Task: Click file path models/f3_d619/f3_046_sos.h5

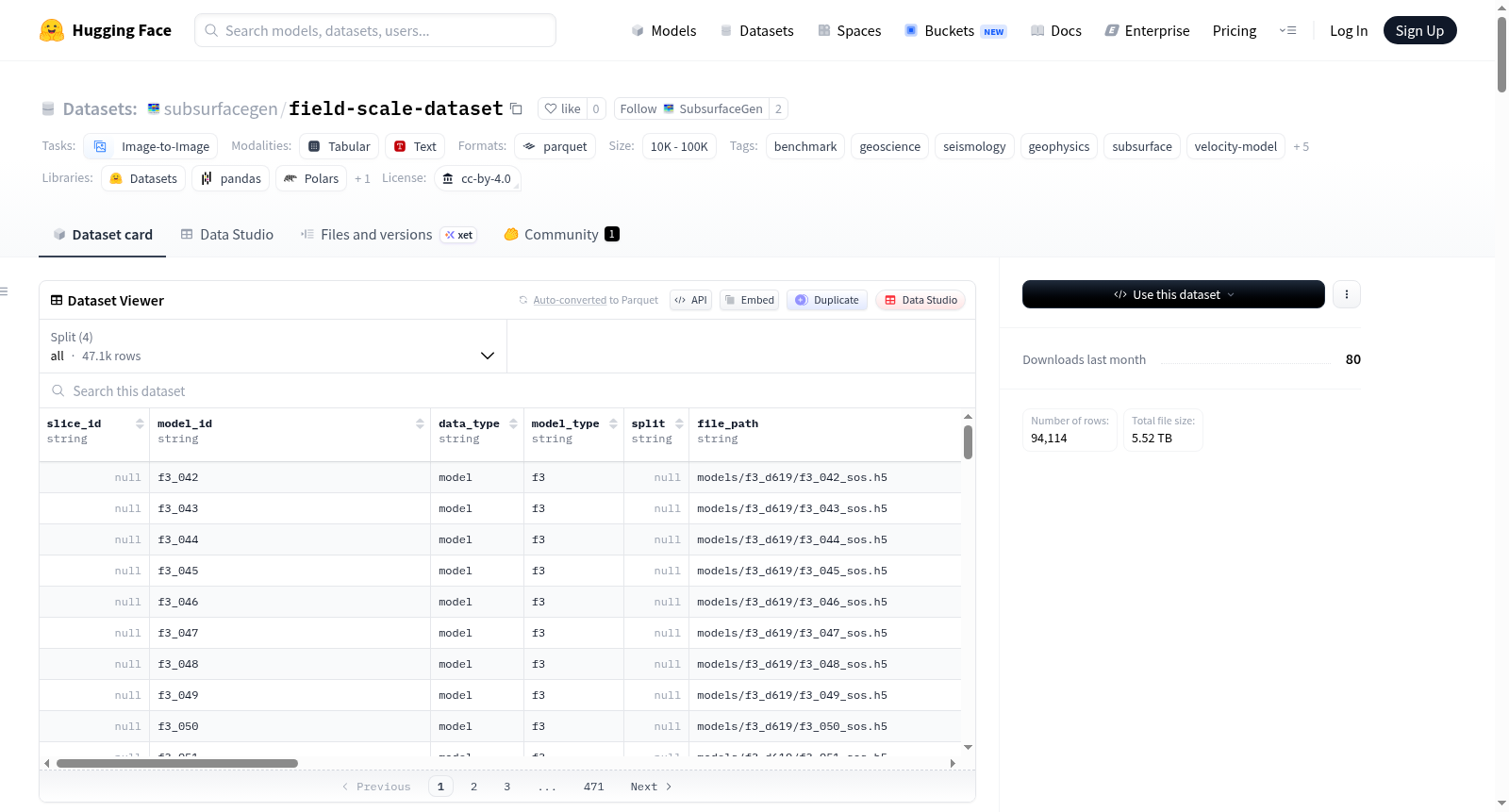Action: tap(792, 602)
